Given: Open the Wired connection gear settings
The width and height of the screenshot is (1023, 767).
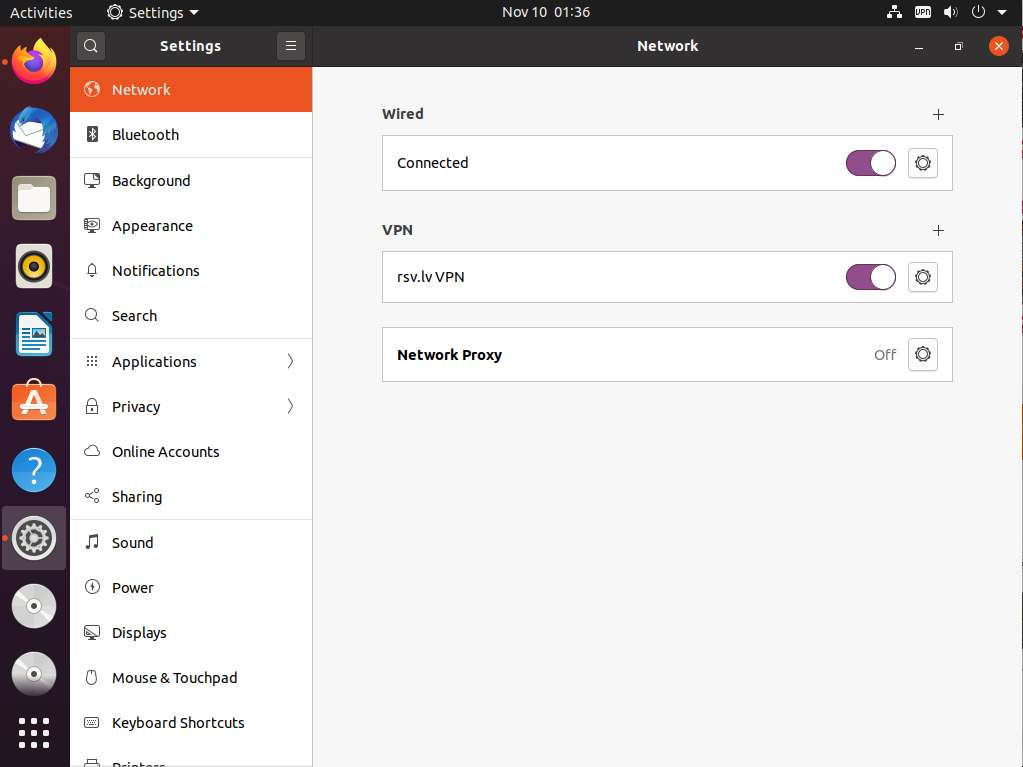Looking at the screenshot, I should pos(922,163).
